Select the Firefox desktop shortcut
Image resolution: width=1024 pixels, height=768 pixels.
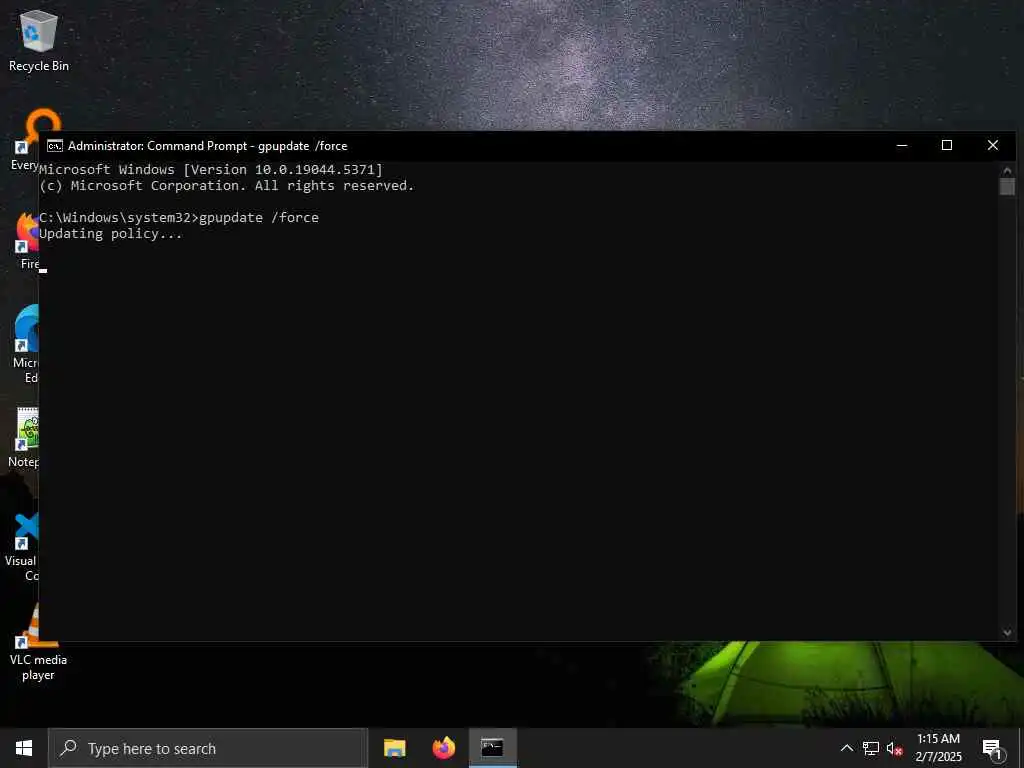[26, 241]
